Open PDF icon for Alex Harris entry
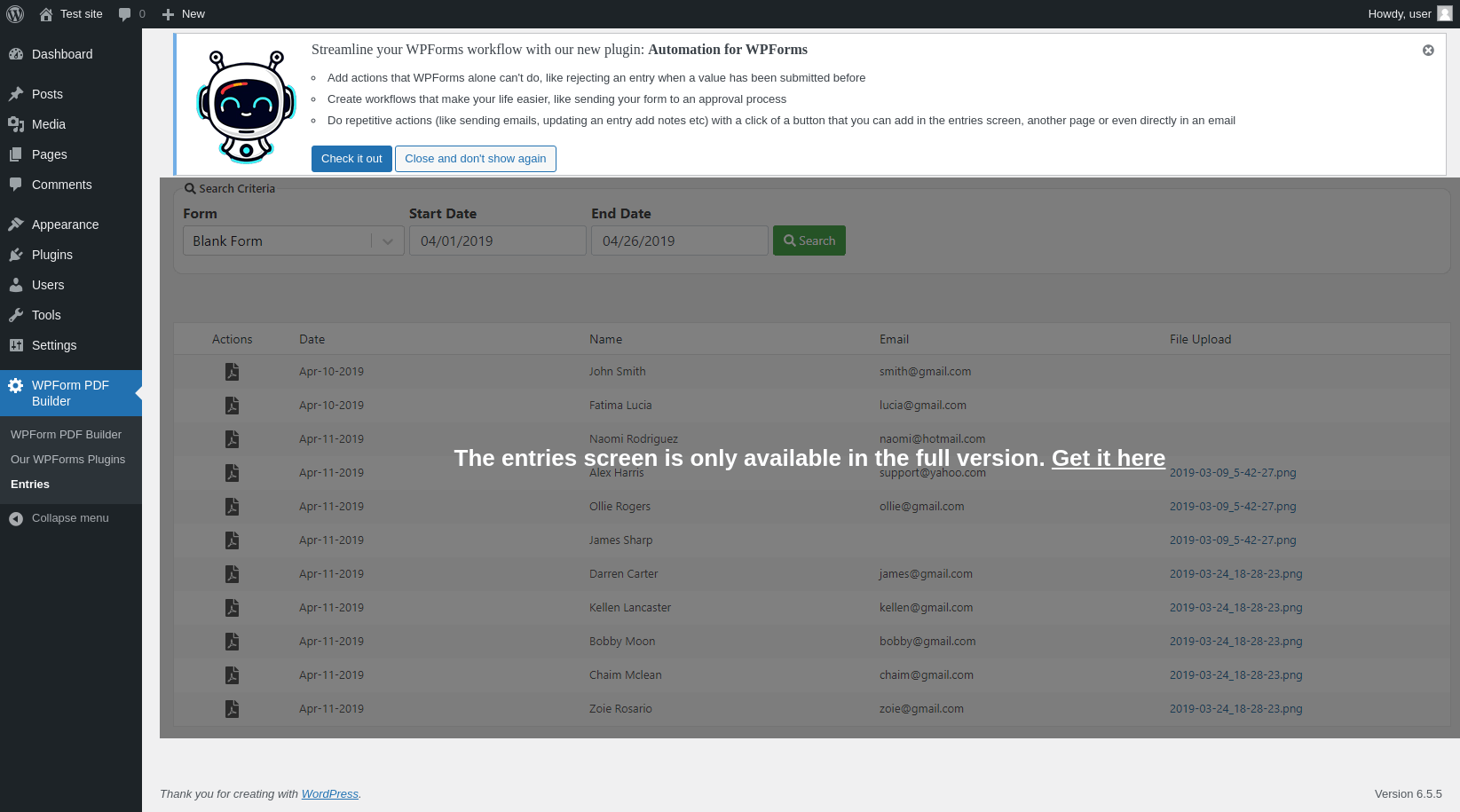This screenshot has width=1460, height=812. point(232,473)
